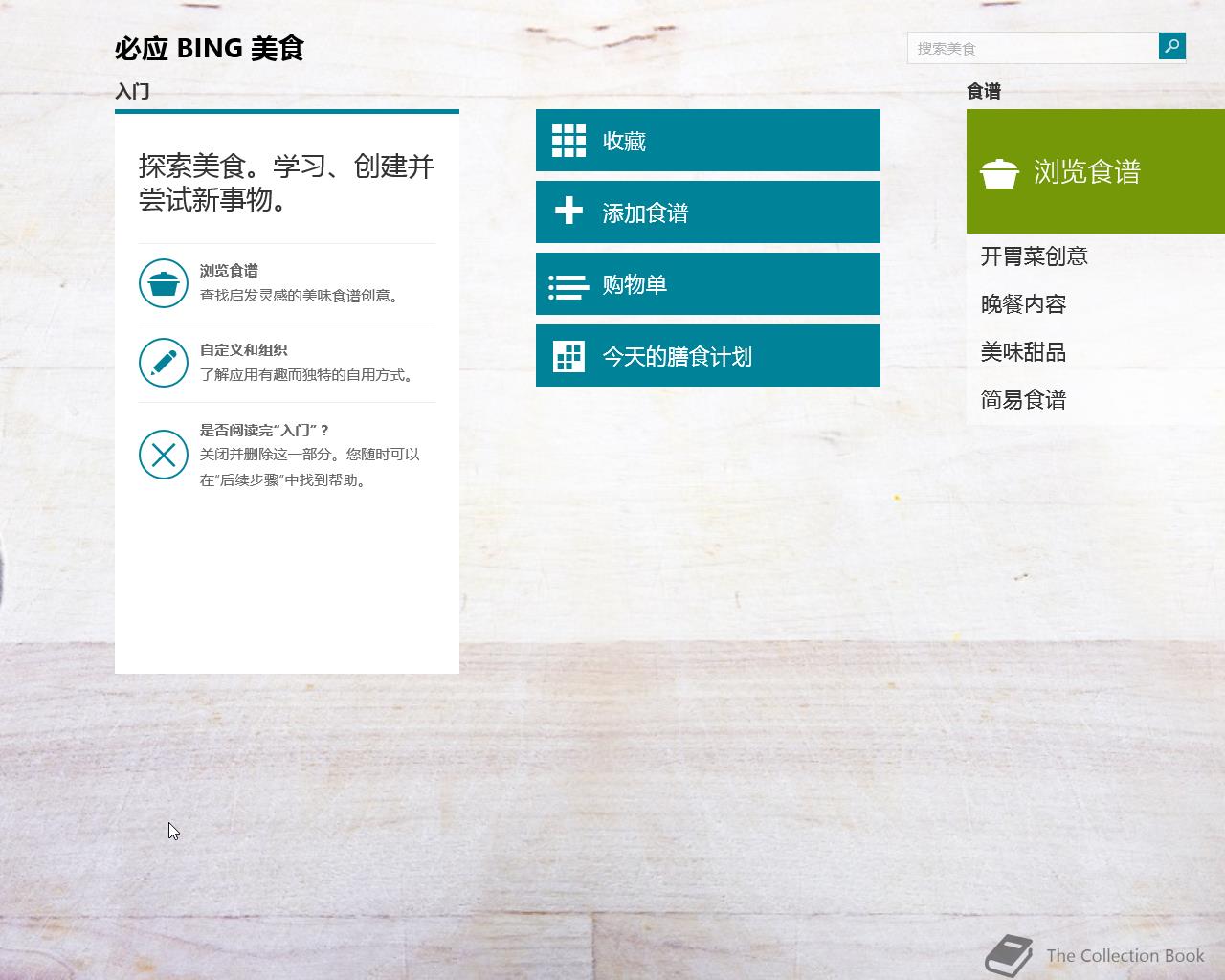Open the 购物单 shopping list tile
This screenshot has height=980, width=1225.
pos(708,284)
